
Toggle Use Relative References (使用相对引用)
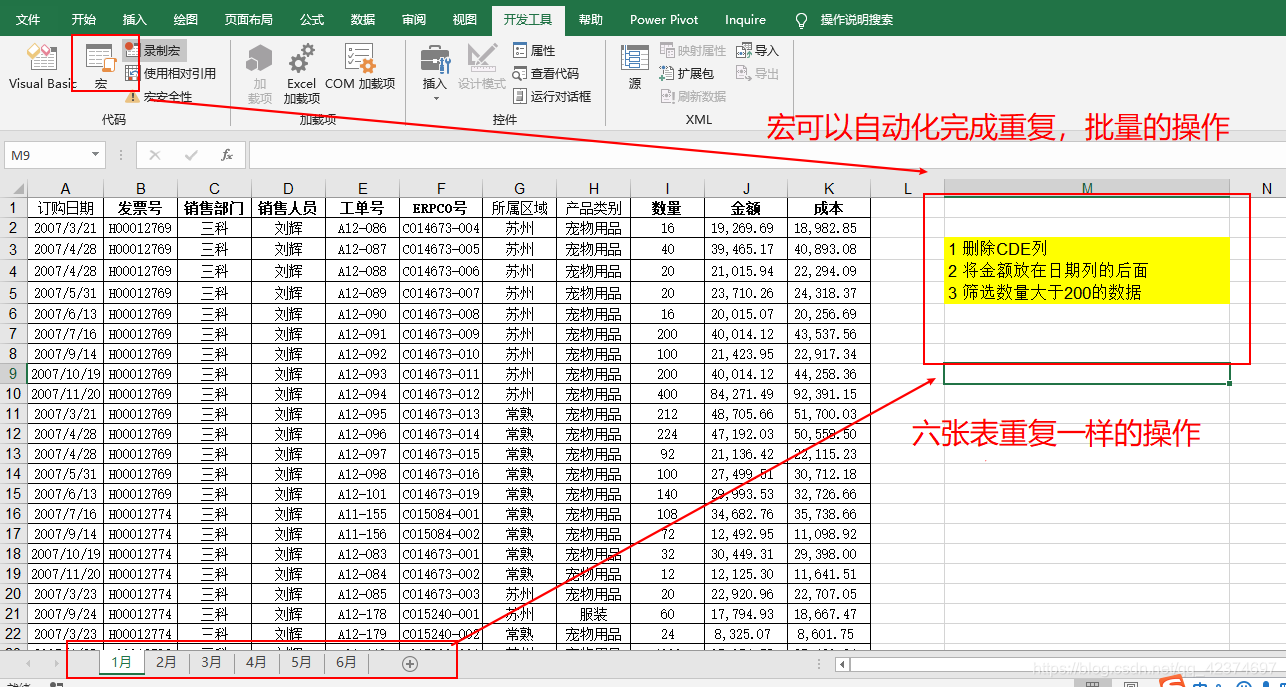tap(170, 73)
